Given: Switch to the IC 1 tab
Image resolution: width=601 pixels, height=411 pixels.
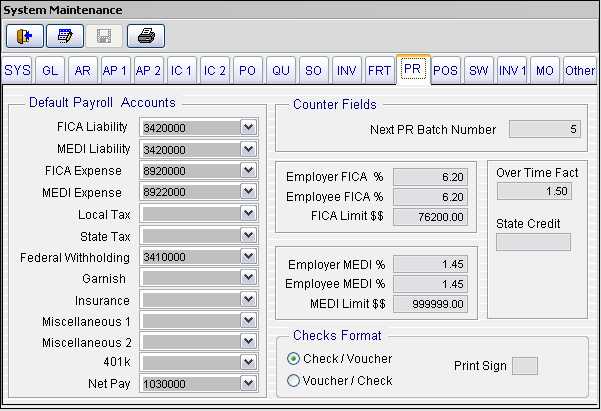Looking at the screenshot, I should pos(182,71).
